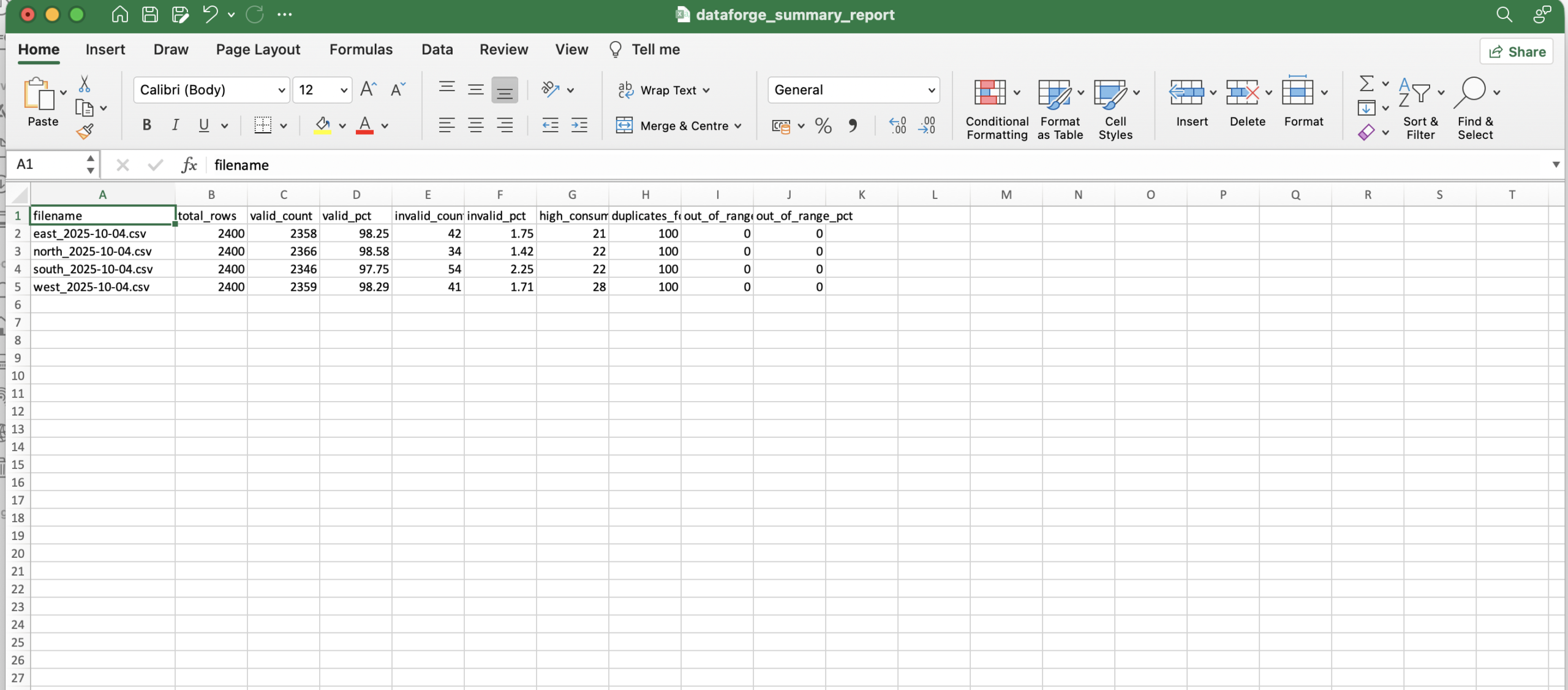The height and width of the screenshot is (690, 1568).
Task: Click the Search magnifier icon
Action: [x=1504, y=14]
